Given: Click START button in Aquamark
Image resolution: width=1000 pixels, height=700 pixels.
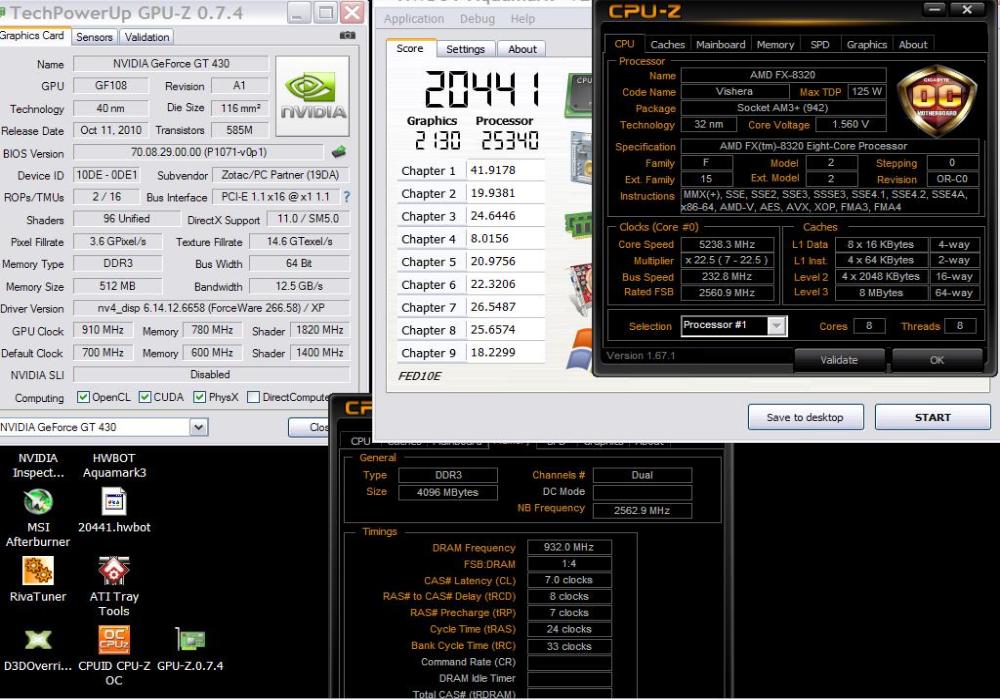Looking at the screenshot, I should tap(932, 418).
